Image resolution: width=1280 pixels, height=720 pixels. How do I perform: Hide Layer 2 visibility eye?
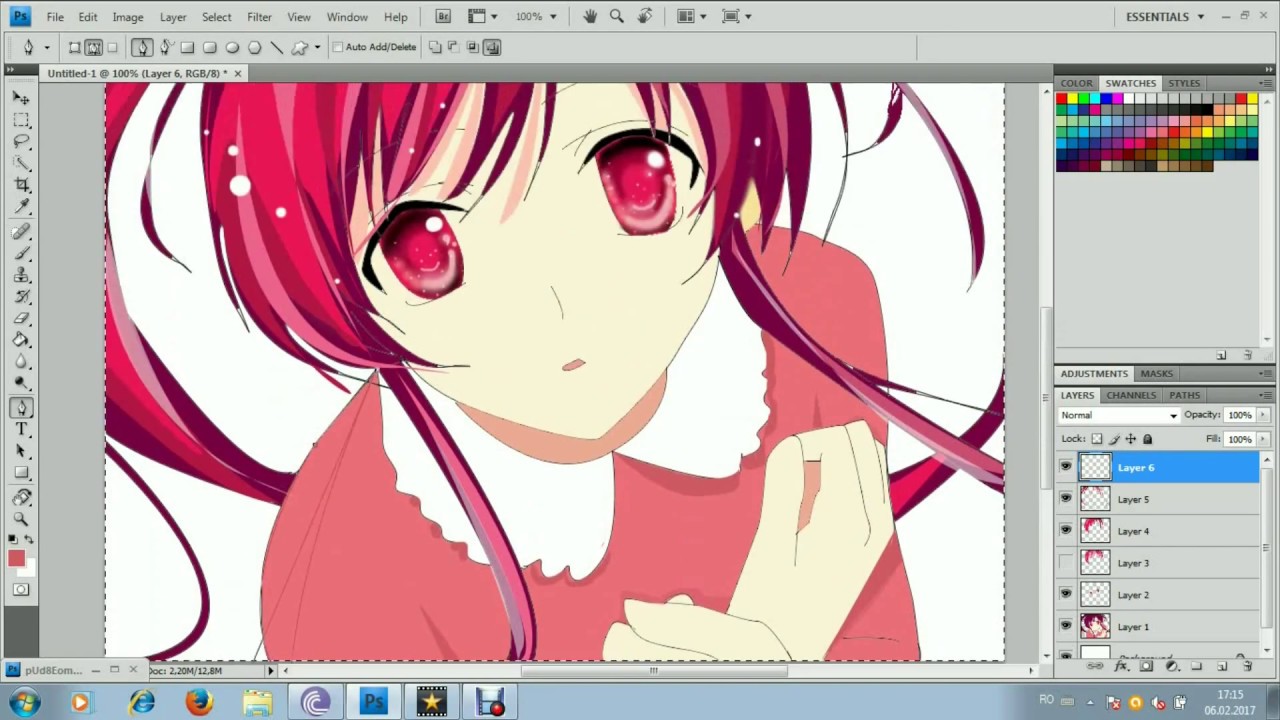point(1066,595)
